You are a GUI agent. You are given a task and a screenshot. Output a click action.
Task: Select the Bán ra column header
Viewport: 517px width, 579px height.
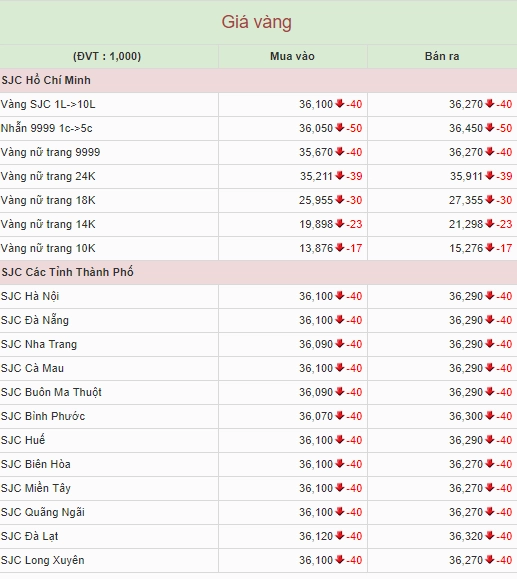pos(442,56)
